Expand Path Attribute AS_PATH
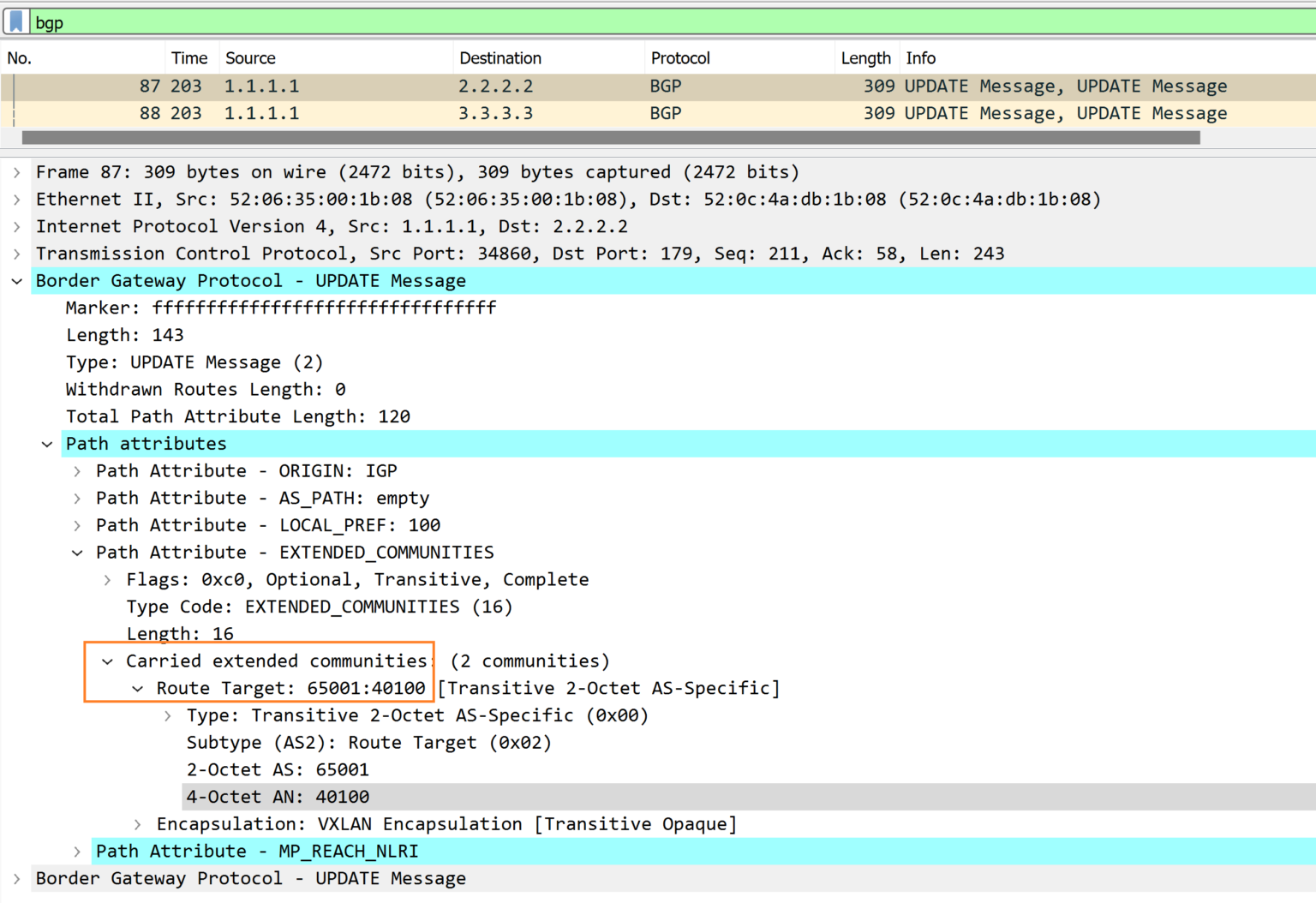 tap(76, 498)
